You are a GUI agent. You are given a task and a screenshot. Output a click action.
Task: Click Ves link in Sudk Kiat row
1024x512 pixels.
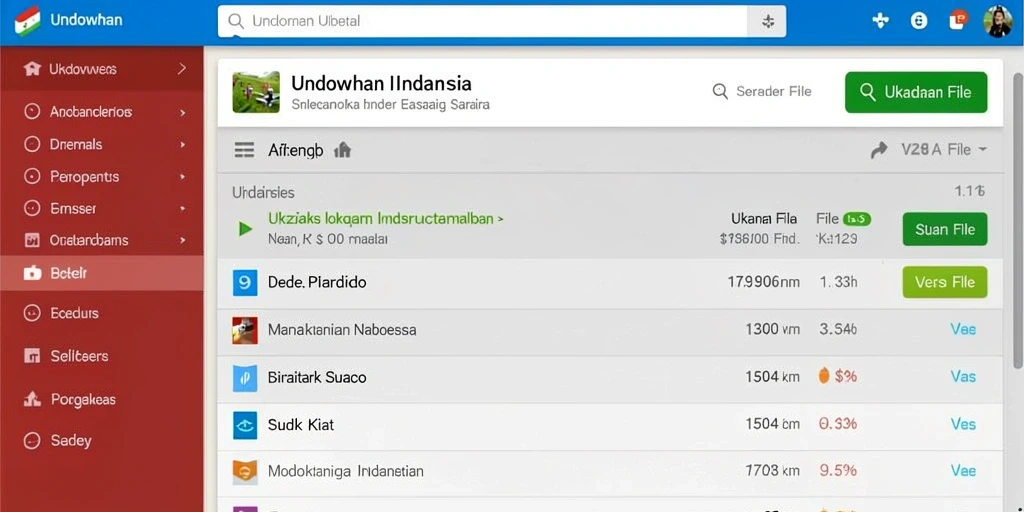pyautogui.click(x=963, y=424)
